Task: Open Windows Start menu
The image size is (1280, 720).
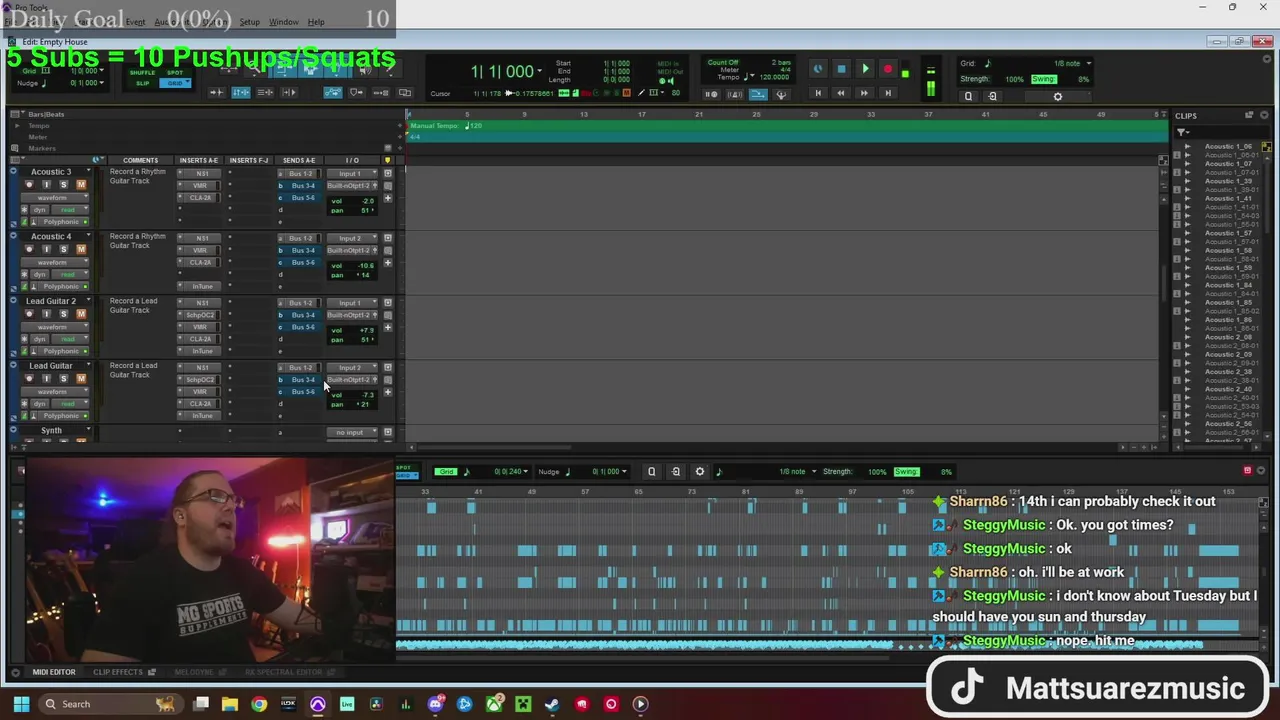Action: 21,704
